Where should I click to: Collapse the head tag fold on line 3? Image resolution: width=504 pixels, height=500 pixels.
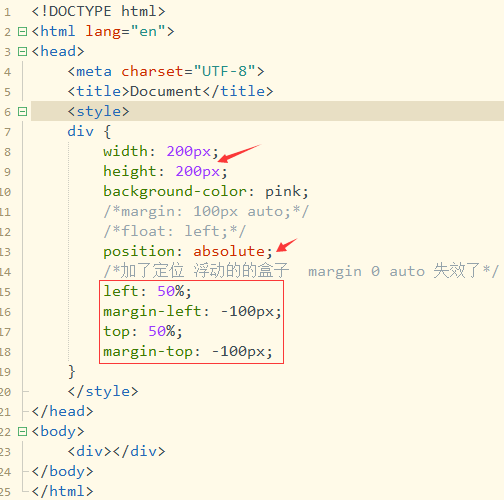(22, 52)
